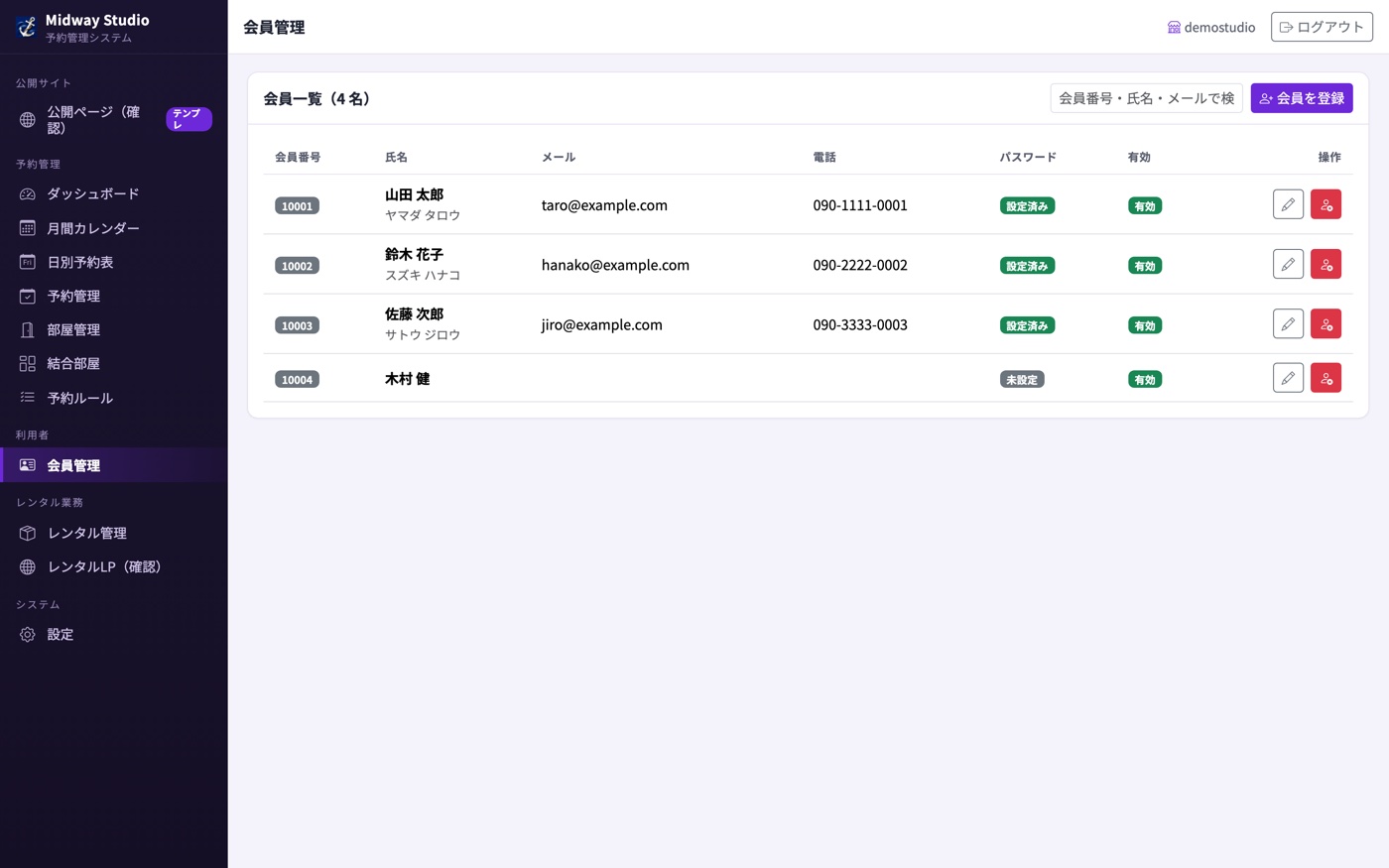Click email hanako@example.com
This screenshot has width=1389, height=868.
pos(615,265)
